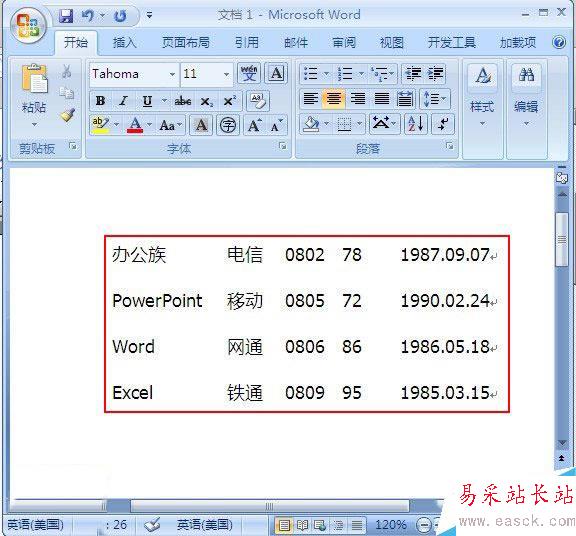The width and height of the screenshot is (576, 536).
Task: Switch to the 审阅 tab
Action: 344,43
